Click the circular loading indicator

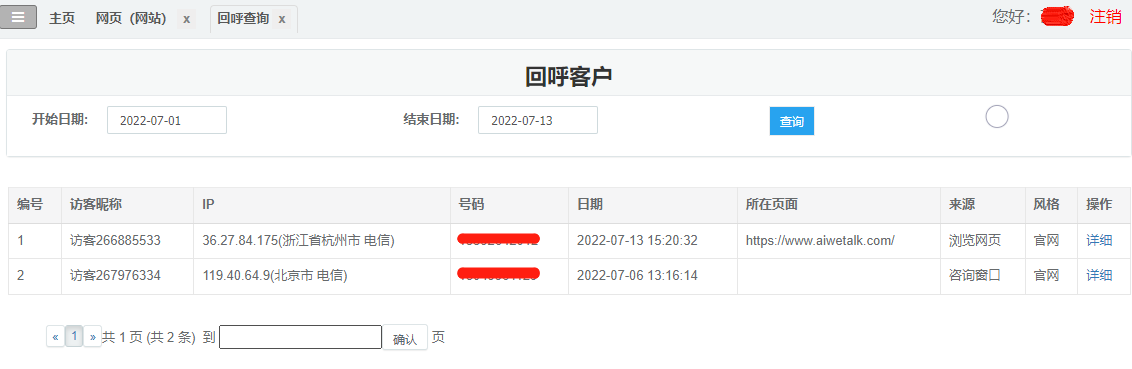[x=996, y=116]
